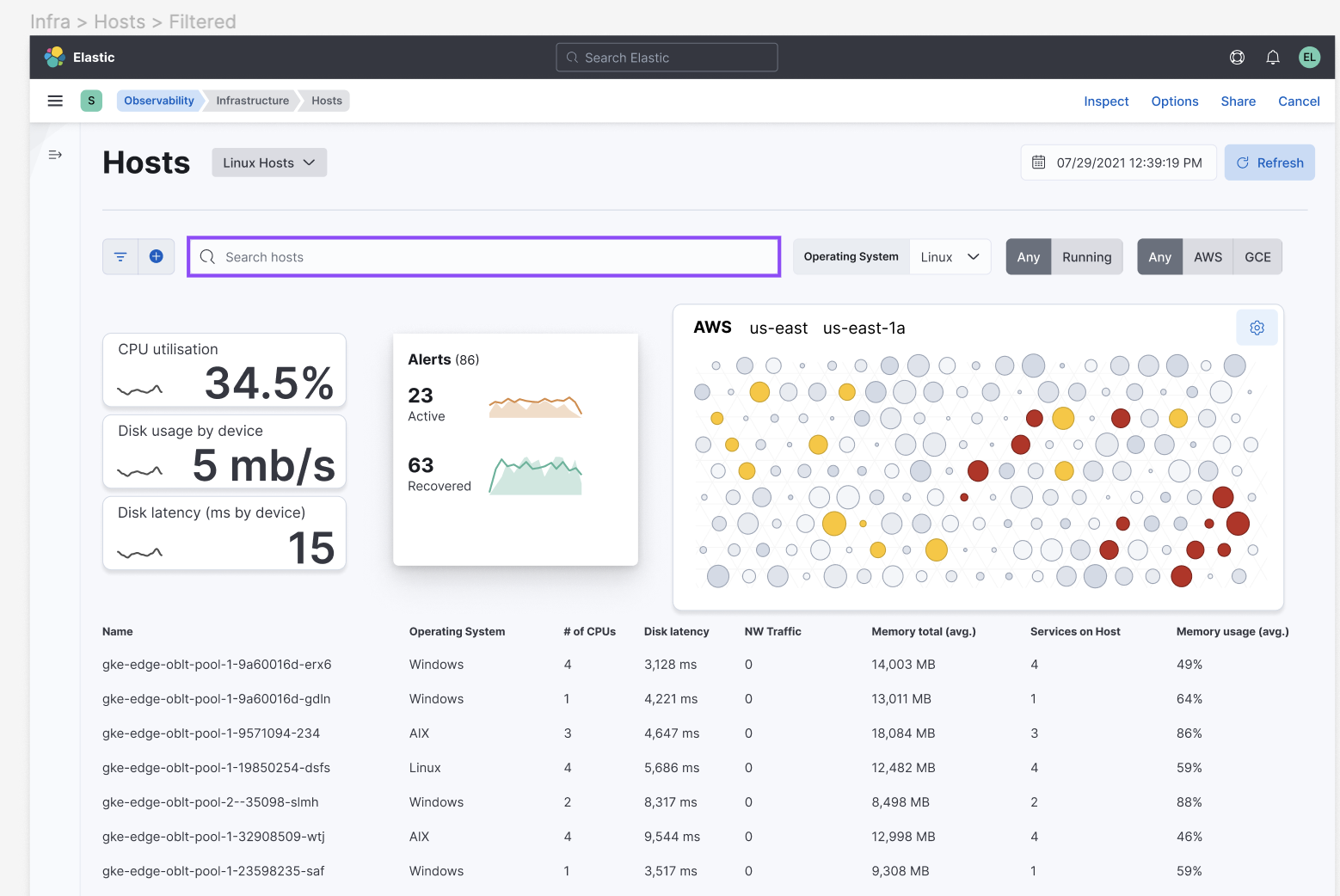Show only AWS cloud provider hosts

tap(1208, 256)
